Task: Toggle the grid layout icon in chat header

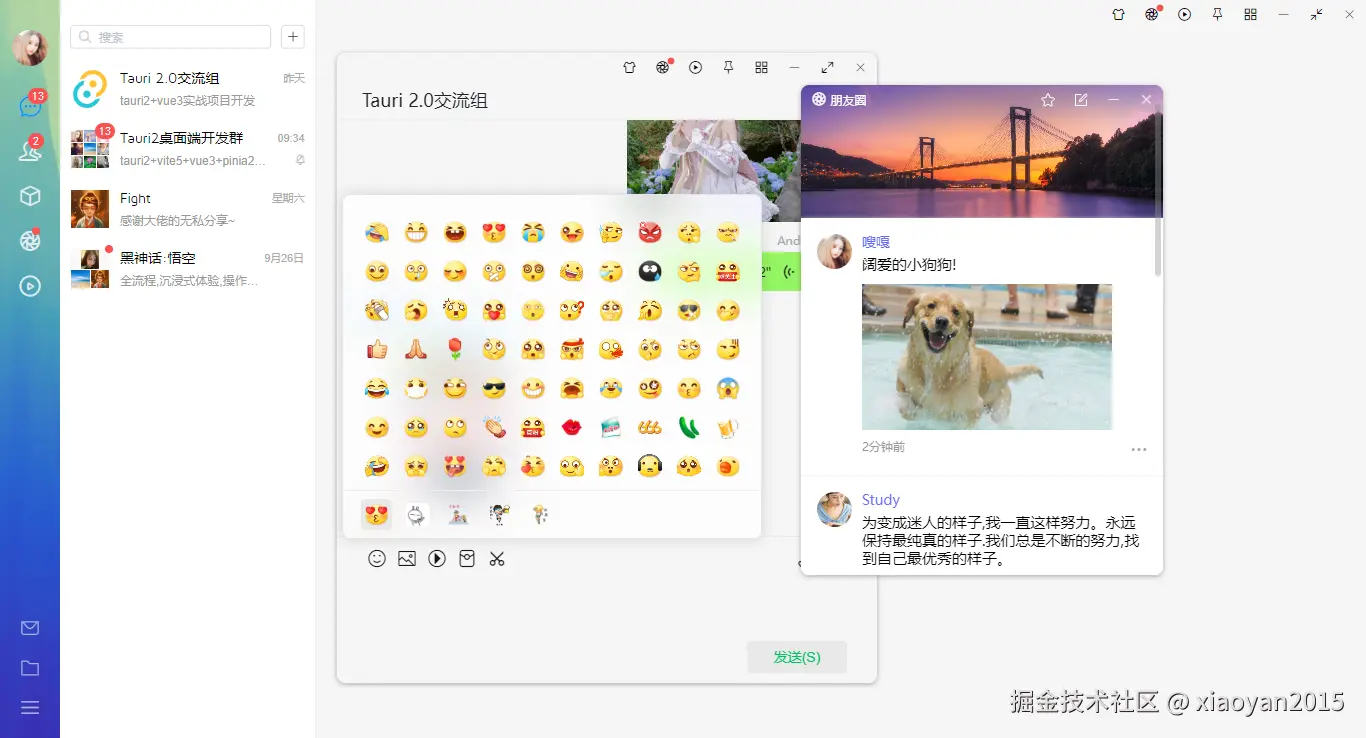Action: pos(761,67)
